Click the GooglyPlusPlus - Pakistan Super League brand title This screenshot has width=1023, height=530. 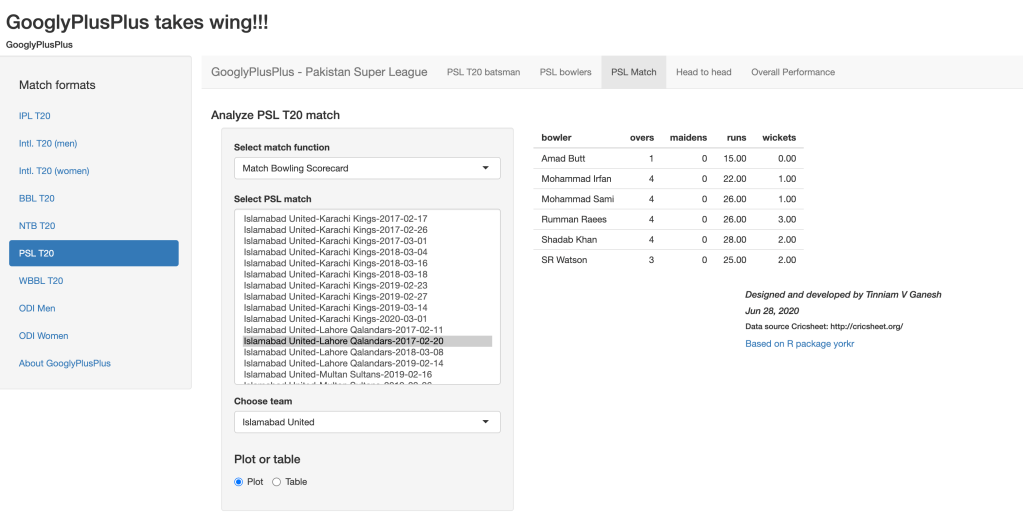319,72
